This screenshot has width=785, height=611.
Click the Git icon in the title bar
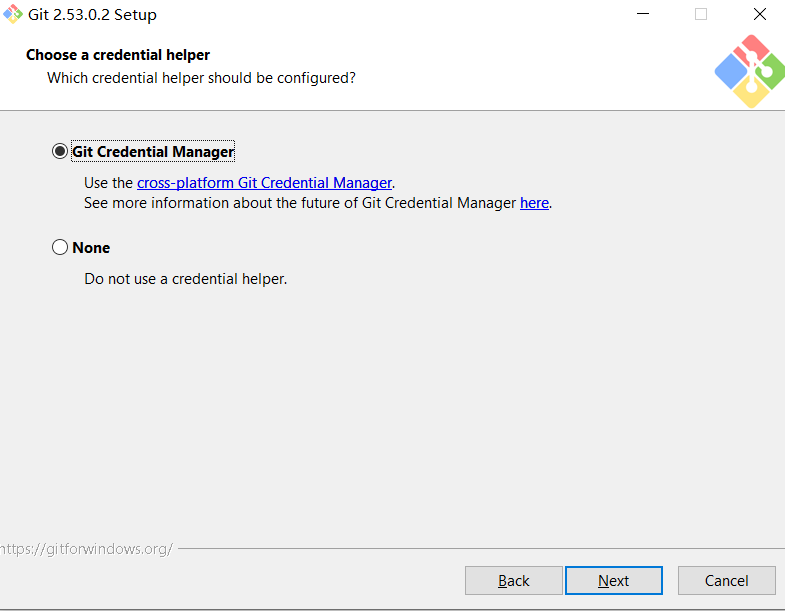pos(13,15)
